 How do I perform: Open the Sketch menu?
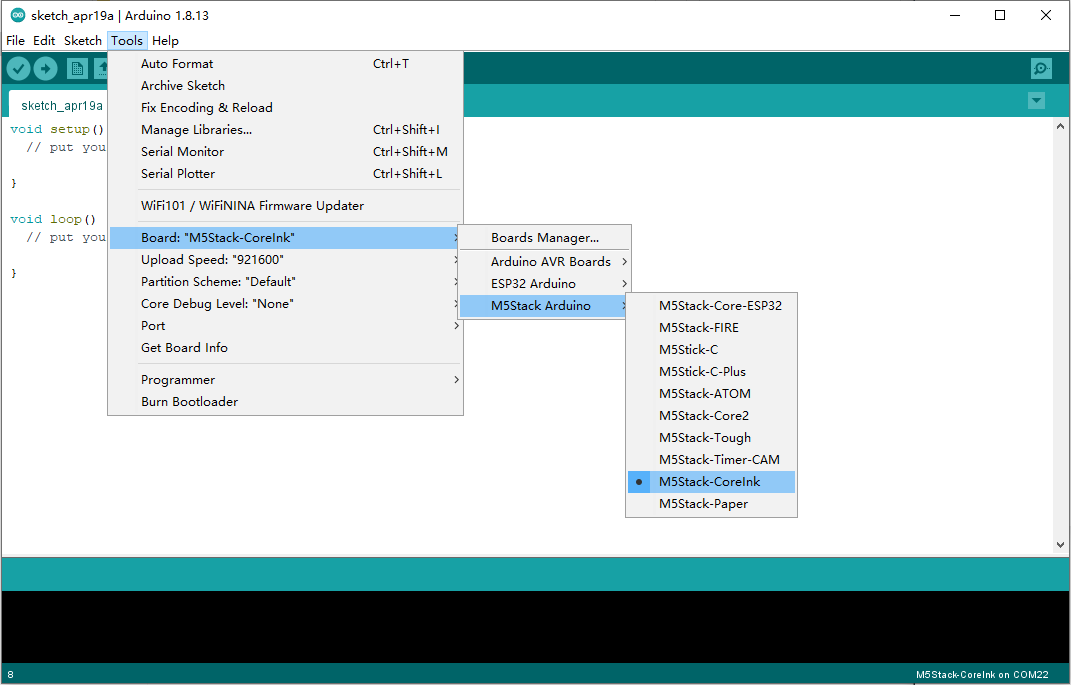pyautogui.click(x=83, y=40)
